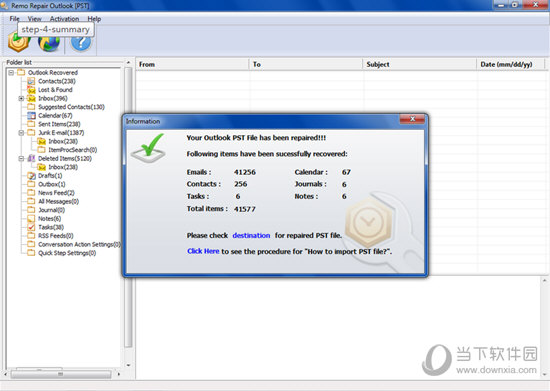Viewport: 550px width, 391px height.
Task: Select the Junk E-mail(1387) folder icon
Action: coord(31,133)
